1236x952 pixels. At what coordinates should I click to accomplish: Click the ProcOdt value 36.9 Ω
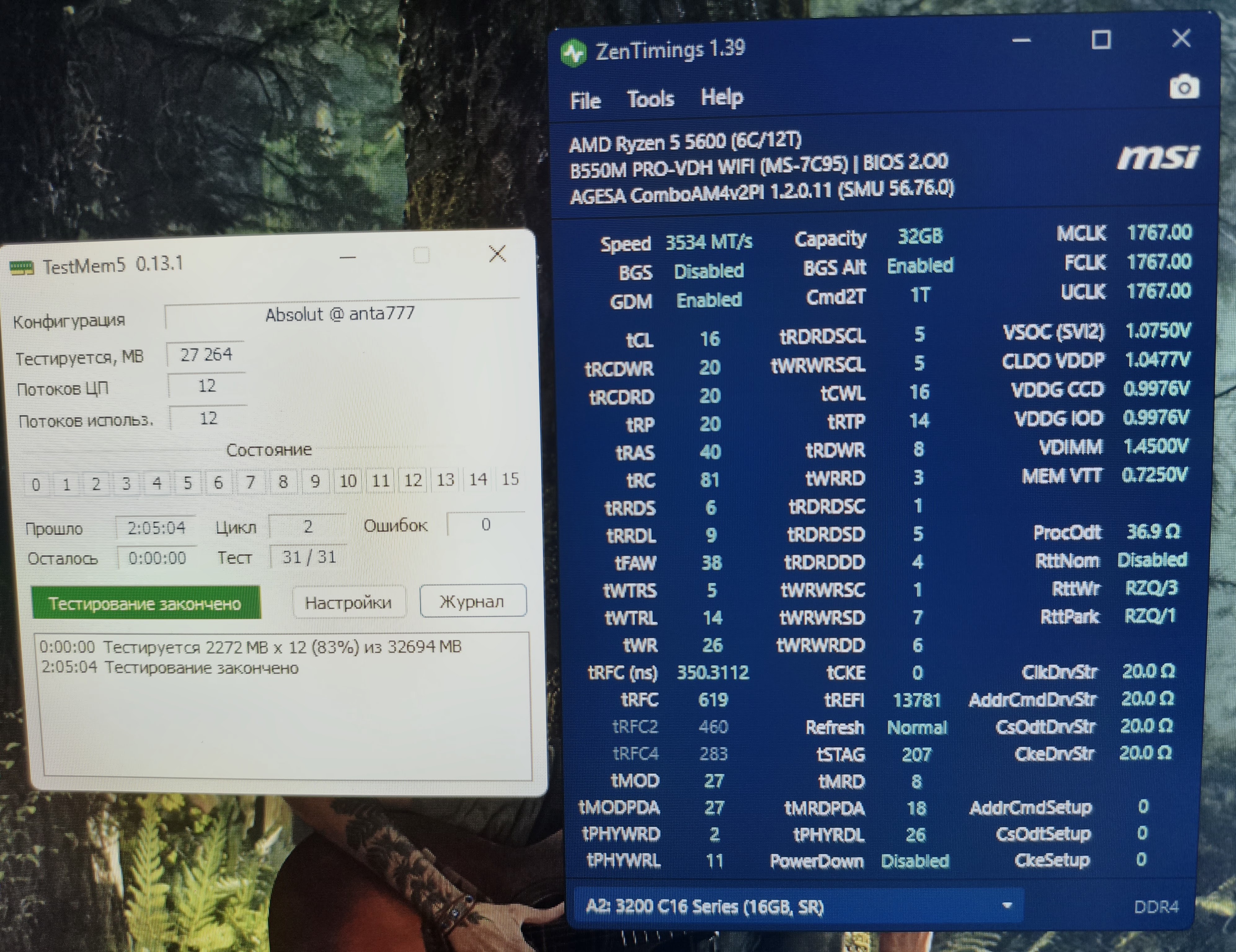tap(1153, 532)
